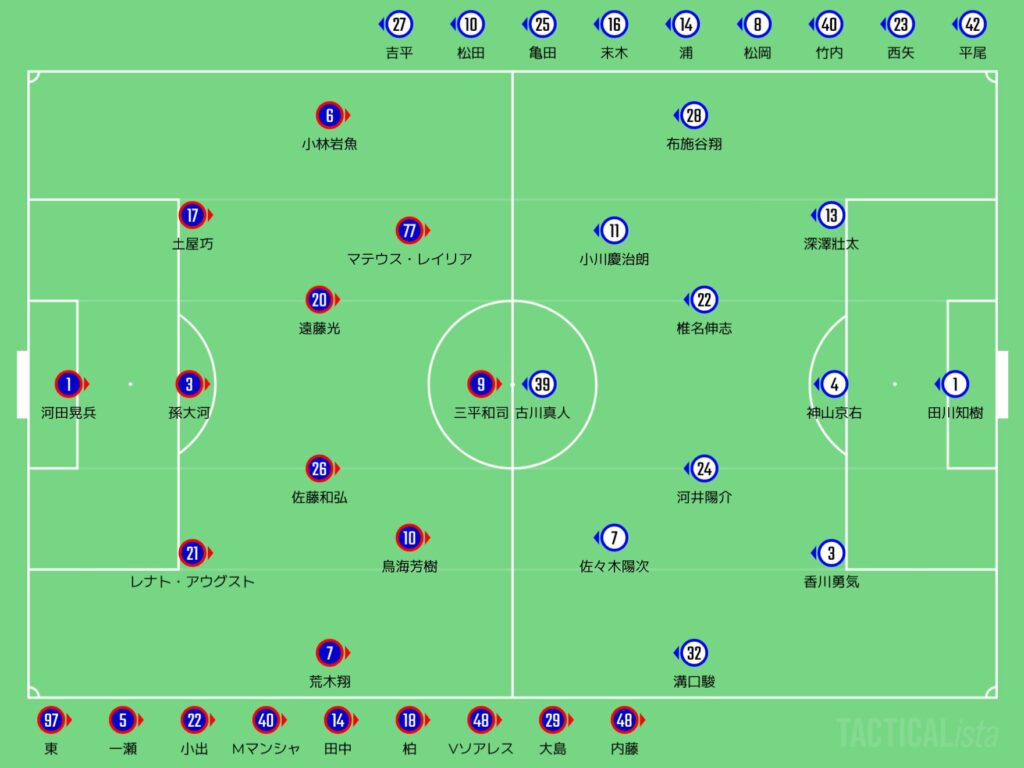Click player 32 溝口駿 marker
The height and width of the screenshot is (768, 1024).
[x=695, y=654]
